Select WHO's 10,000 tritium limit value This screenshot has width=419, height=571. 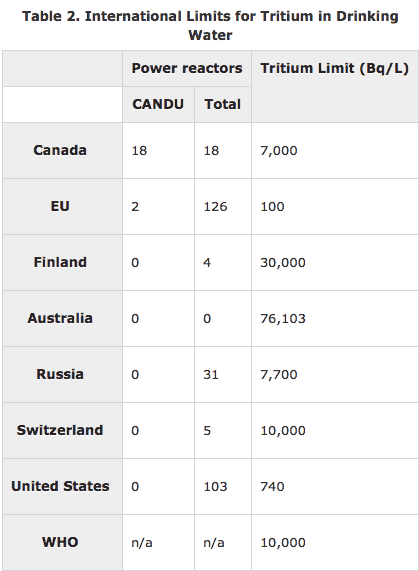coord(283,543)
